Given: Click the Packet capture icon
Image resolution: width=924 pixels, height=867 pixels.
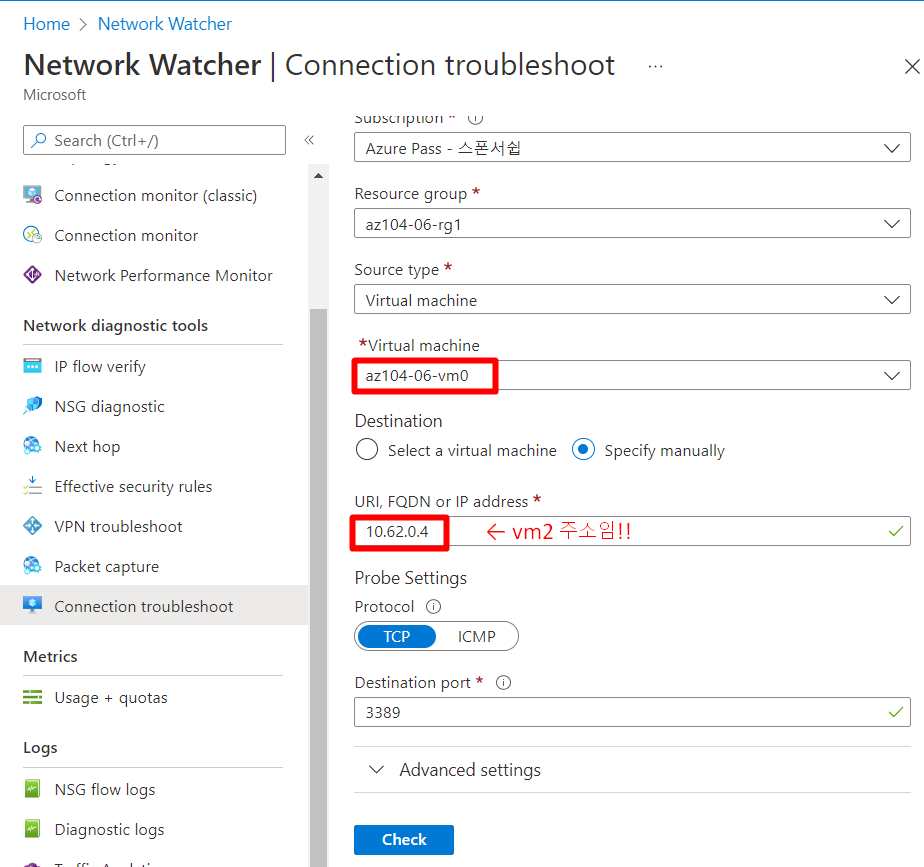Looking at the screenshot, I should (x=32, y=566).
